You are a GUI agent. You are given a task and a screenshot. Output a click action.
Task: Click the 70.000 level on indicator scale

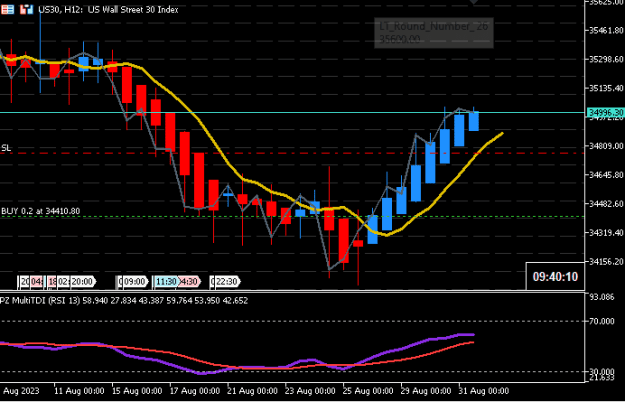click(601, 321)
